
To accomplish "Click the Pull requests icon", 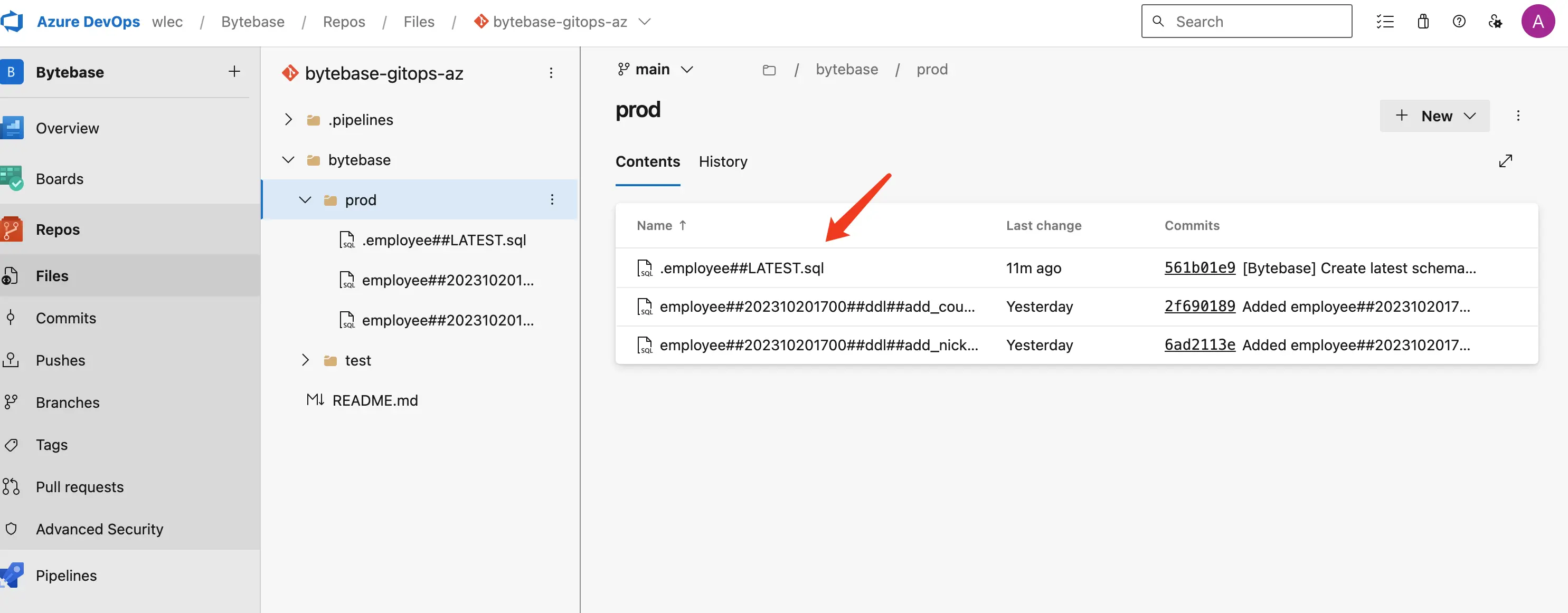I will [x=11, y=486].
